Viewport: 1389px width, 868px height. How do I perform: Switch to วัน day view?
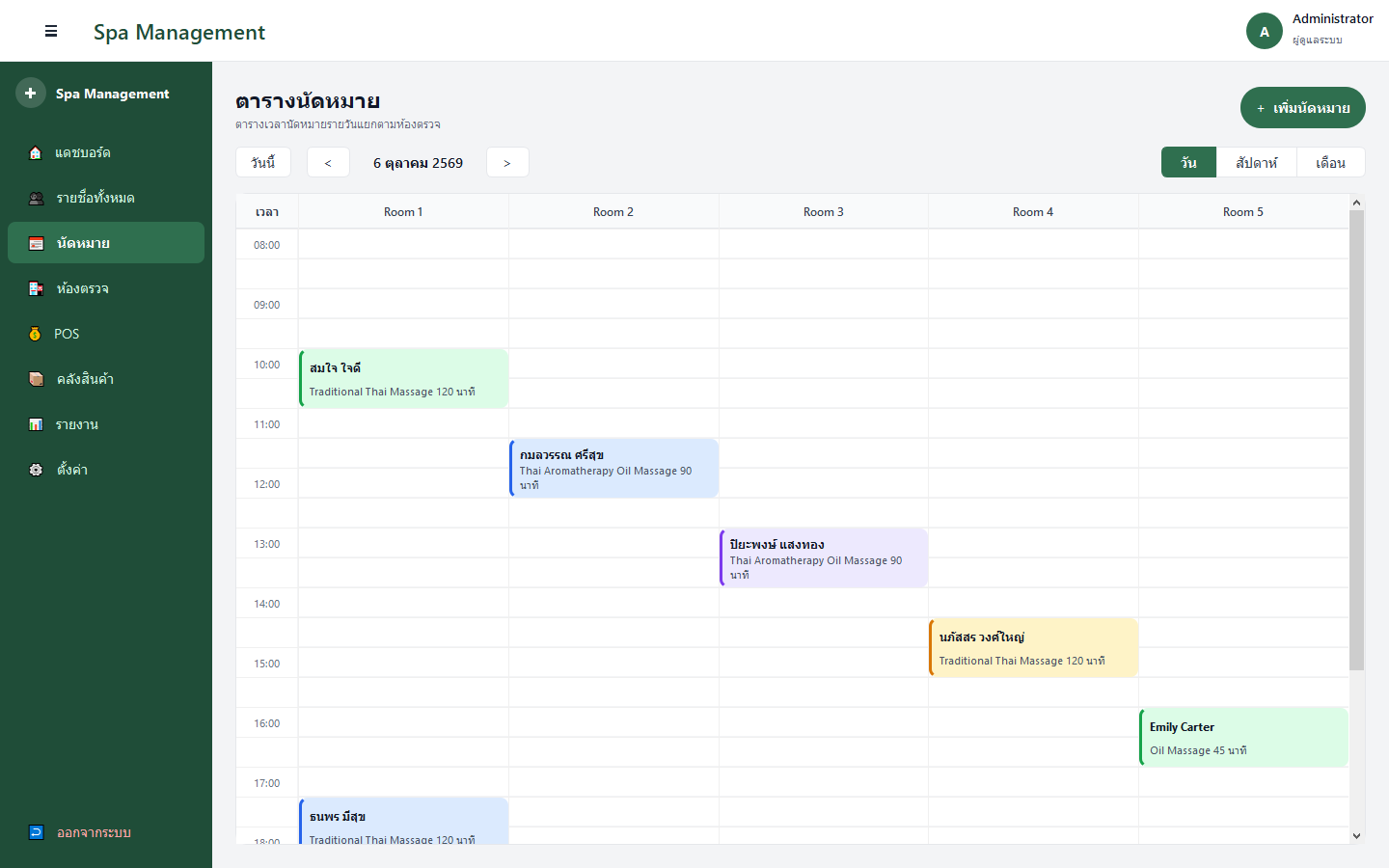click(x=1188, y=162)
